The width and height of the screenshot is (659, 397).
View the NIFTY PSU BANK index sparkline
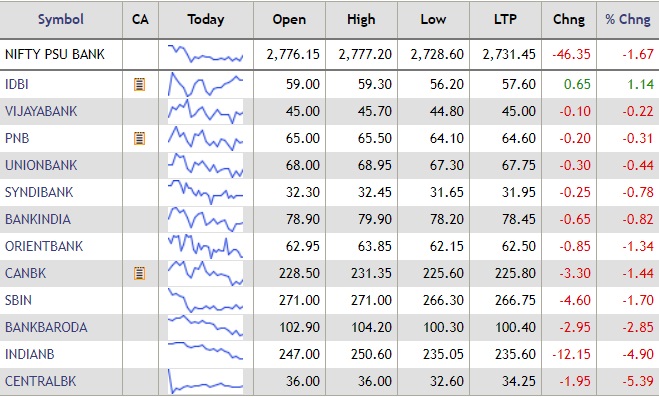coord(206,54)
